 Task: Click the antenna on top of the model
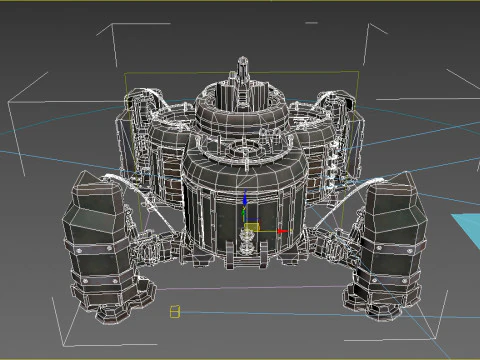pyautogui.click(x=243, y=71)
